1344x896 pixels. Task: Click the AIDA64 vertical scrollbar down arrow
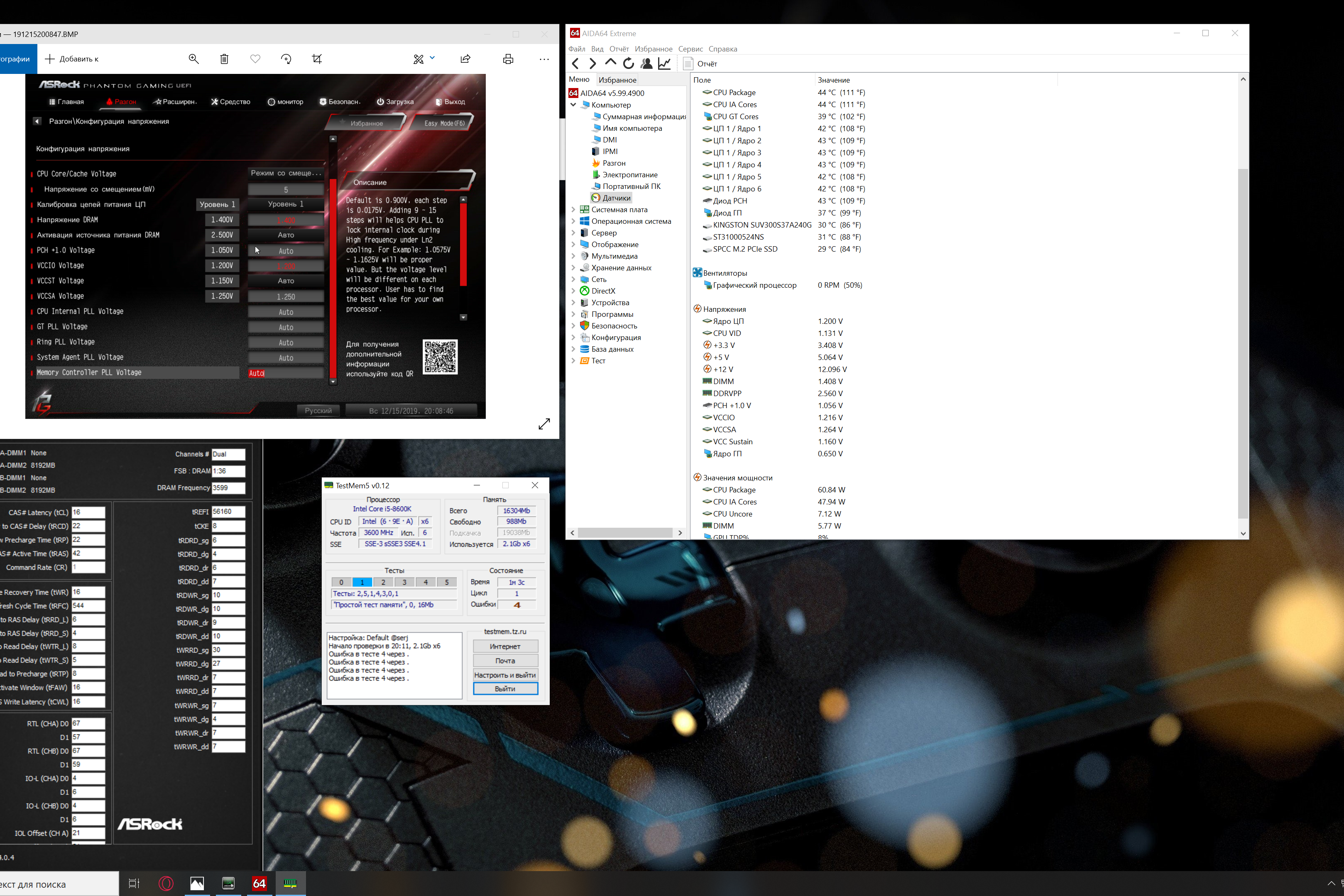click(1243, 533)
